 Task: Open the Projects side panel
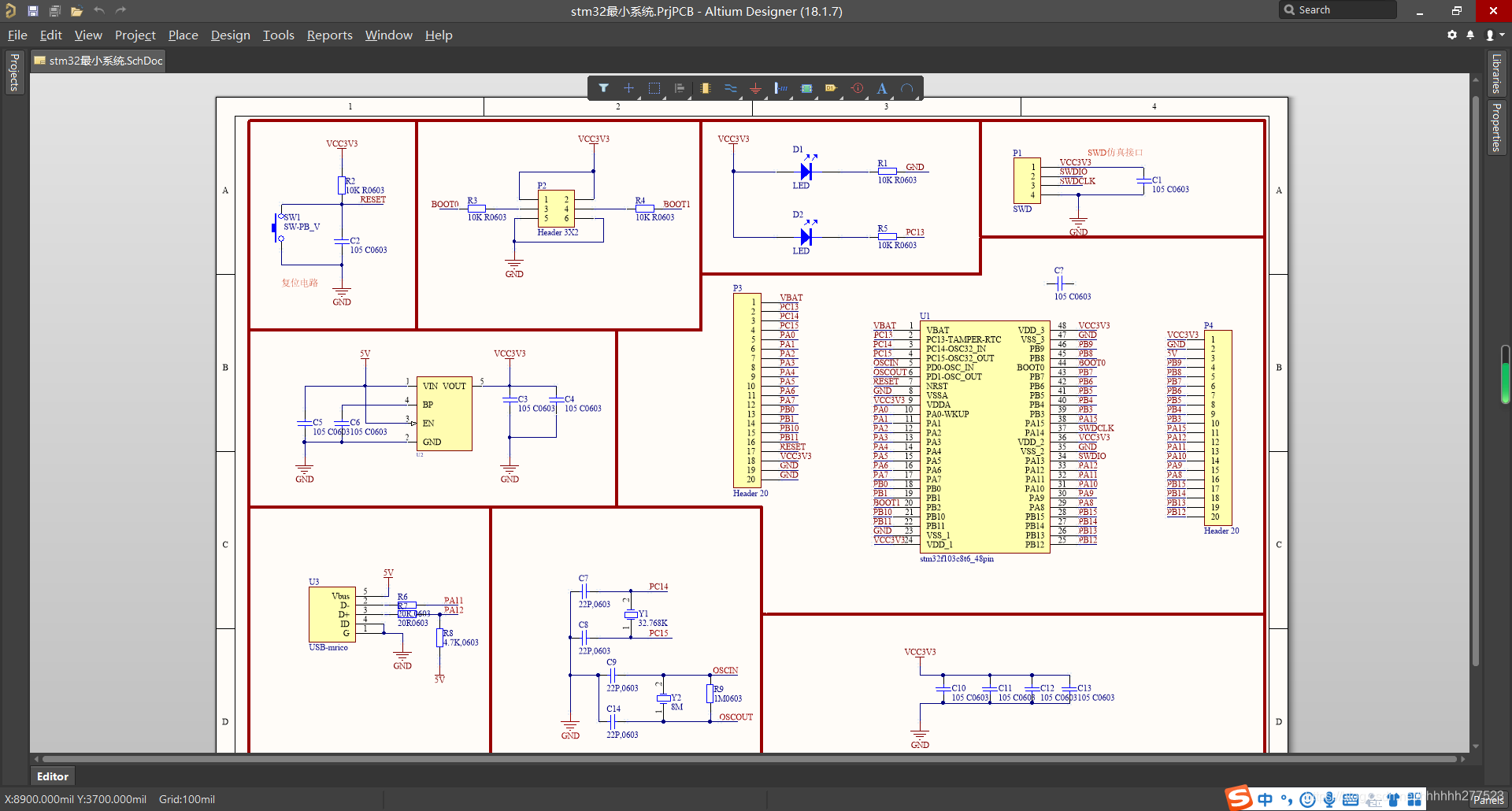click(x=14, y=72)
